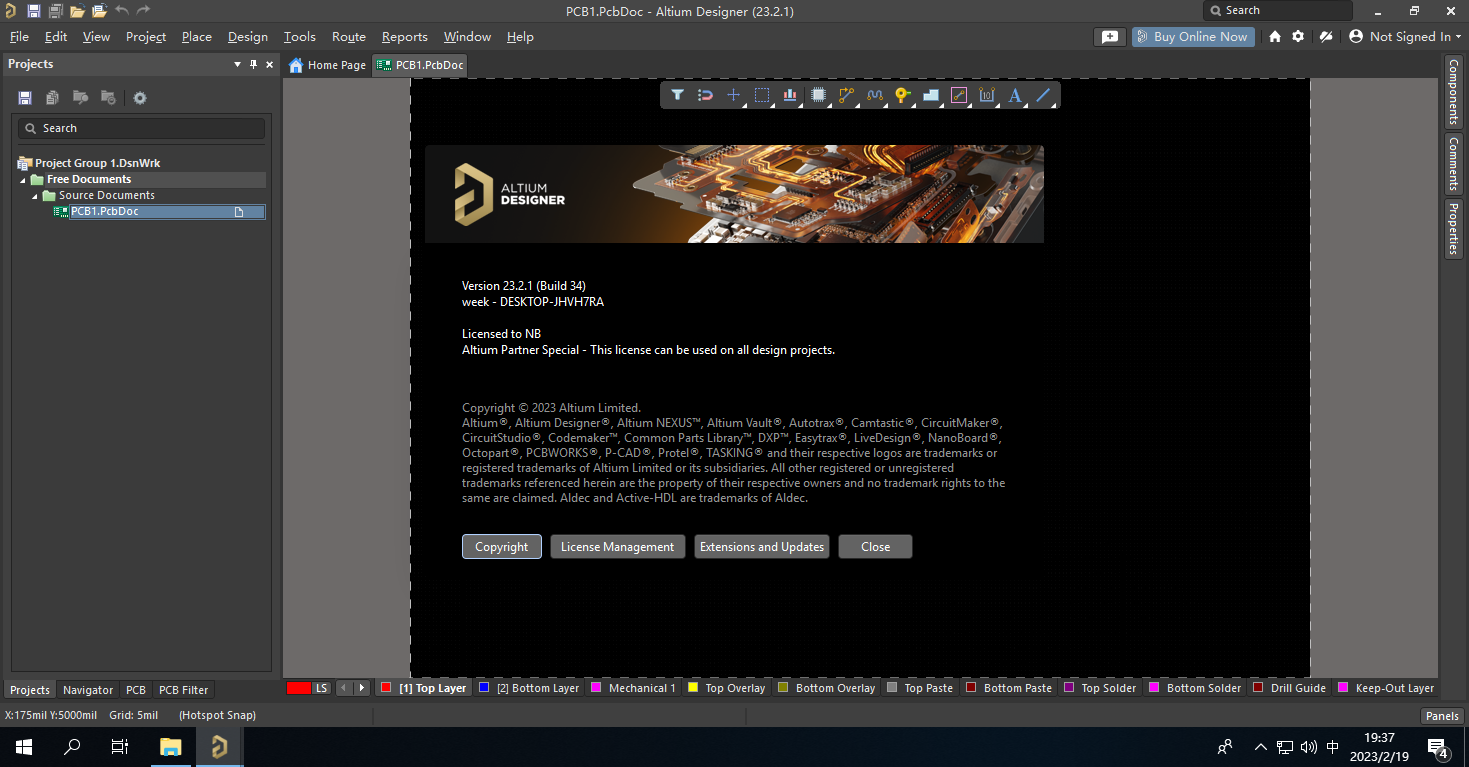The height and width of the screenshot is (767, 1469).
Task: Collapse the Free Documents tree node
Action: (22, 180)
